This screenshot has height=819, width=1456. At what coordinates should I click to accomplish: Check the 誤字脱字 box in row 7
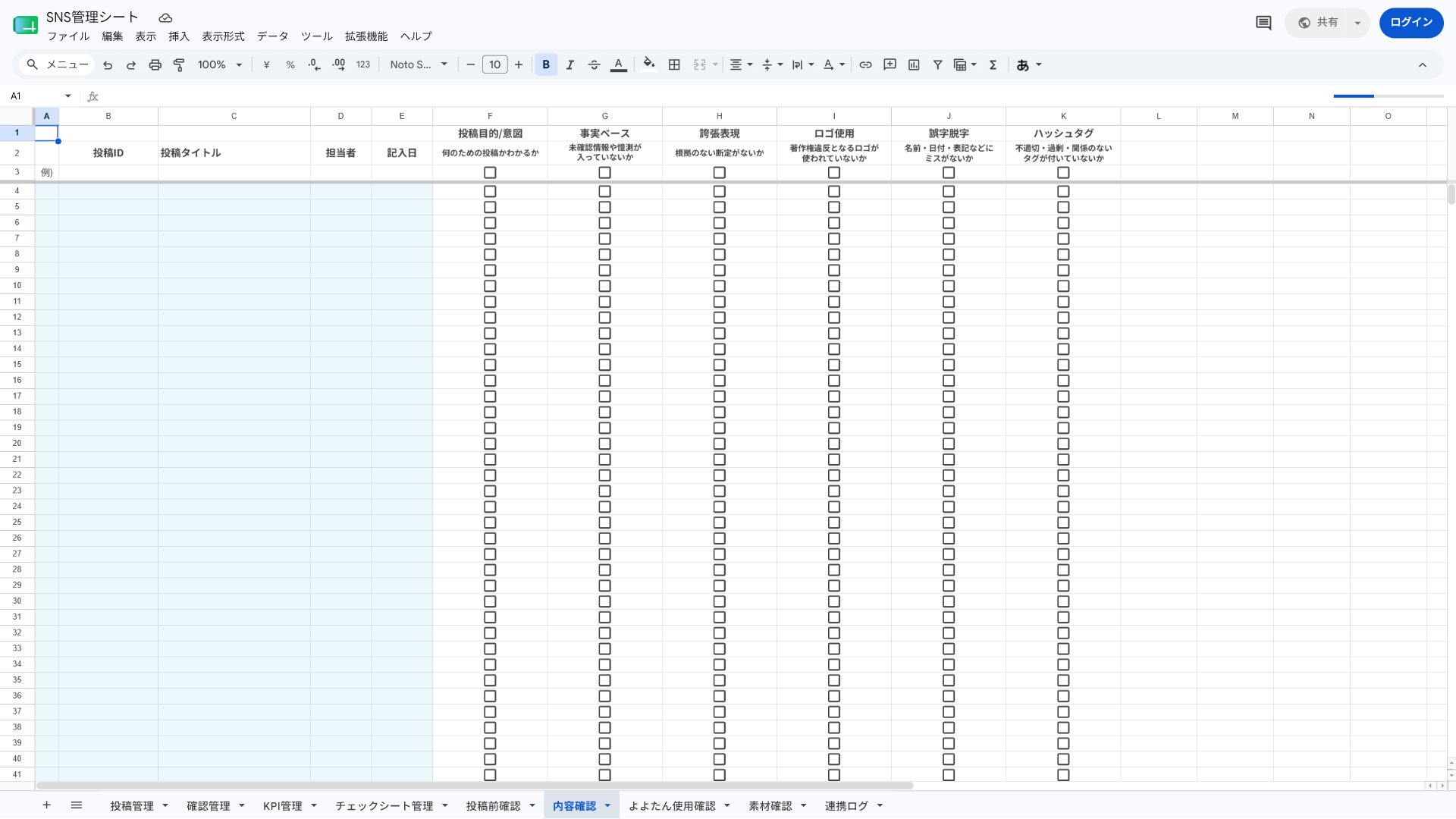pyautogui.click(x=949, y=239)
